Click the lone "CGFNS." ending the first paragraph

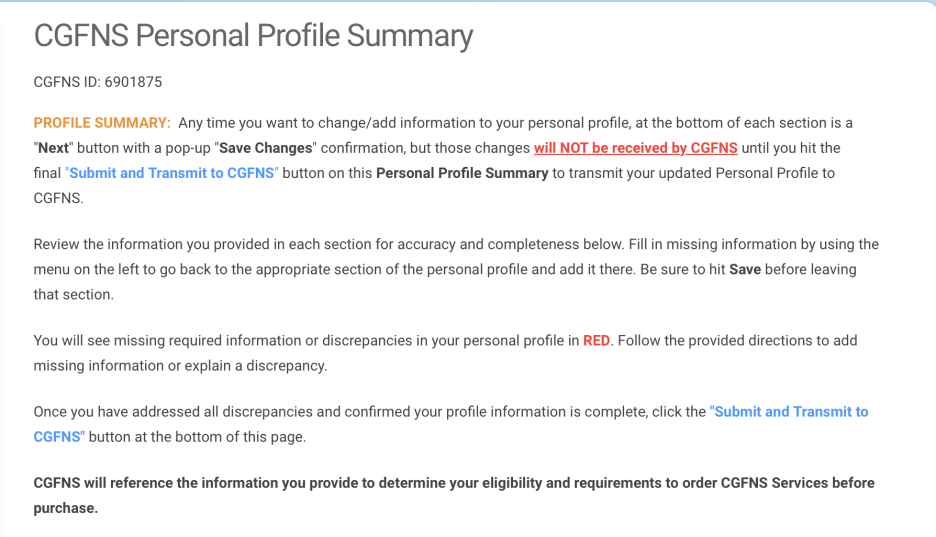click(58, 198)
